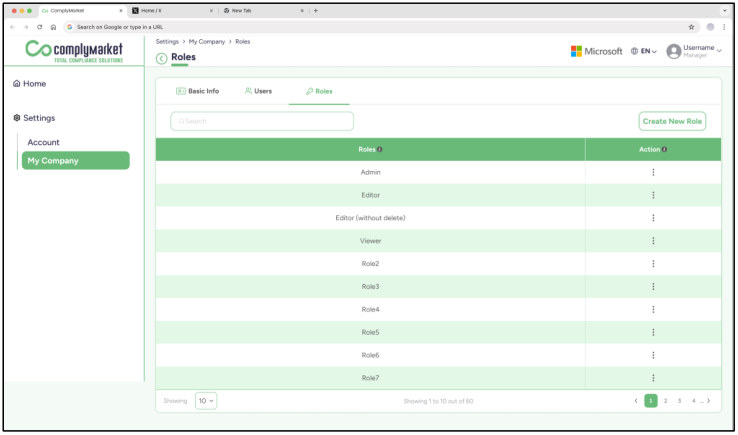Open the action menu for the Admin role
Viewport: 738px width, 435px height.
653,172
